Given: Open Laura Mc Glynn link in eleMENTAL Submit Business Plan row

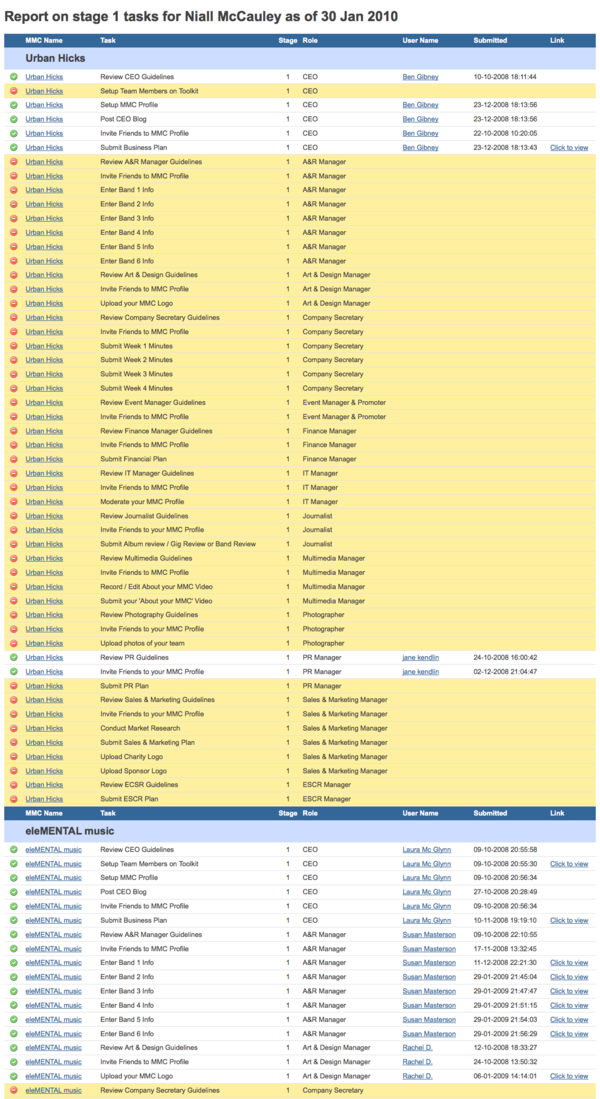Looking at the screenshot, I should 427,920.
